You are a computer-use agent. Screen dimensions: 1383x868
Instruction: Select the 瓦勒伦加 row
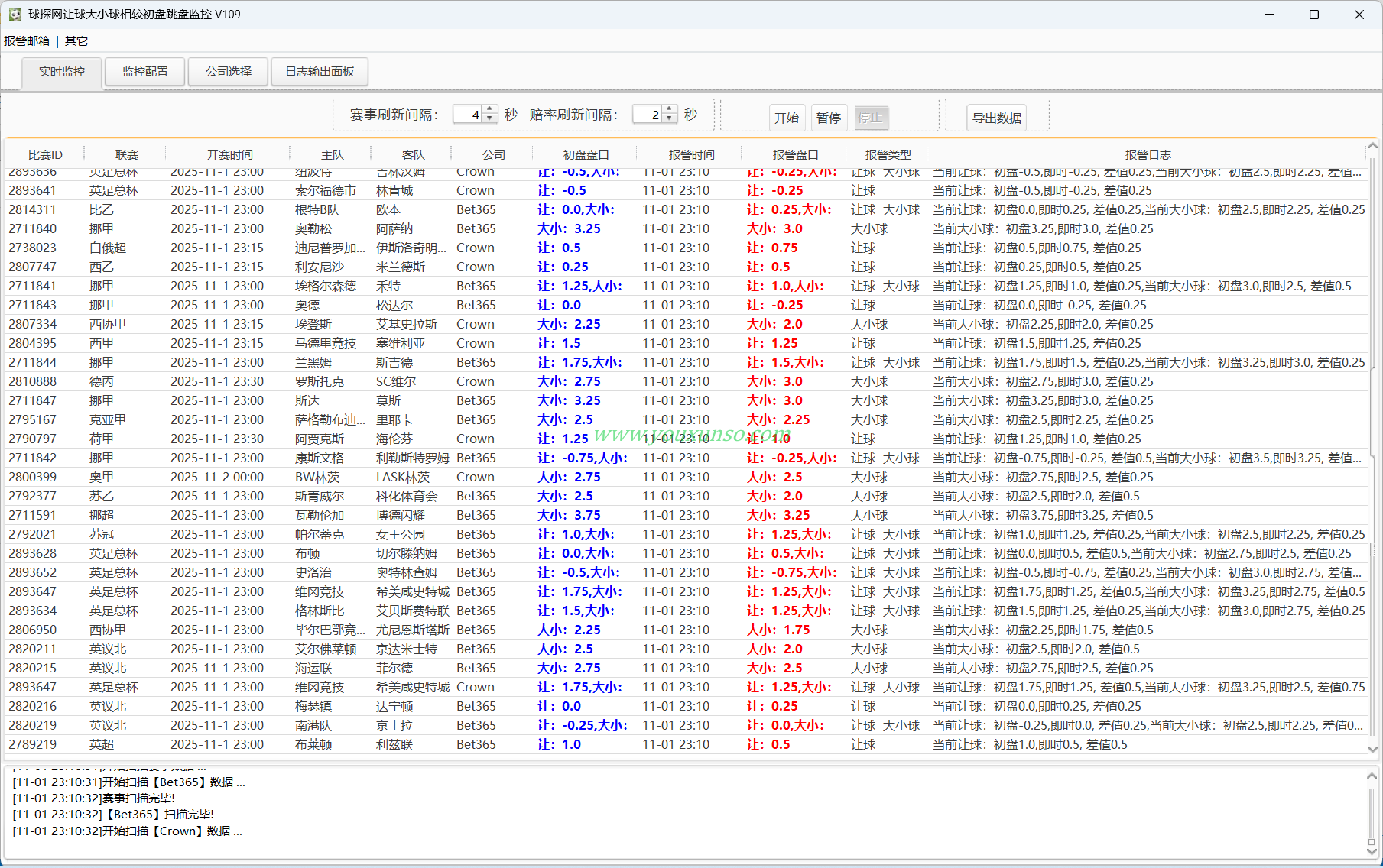686,516
